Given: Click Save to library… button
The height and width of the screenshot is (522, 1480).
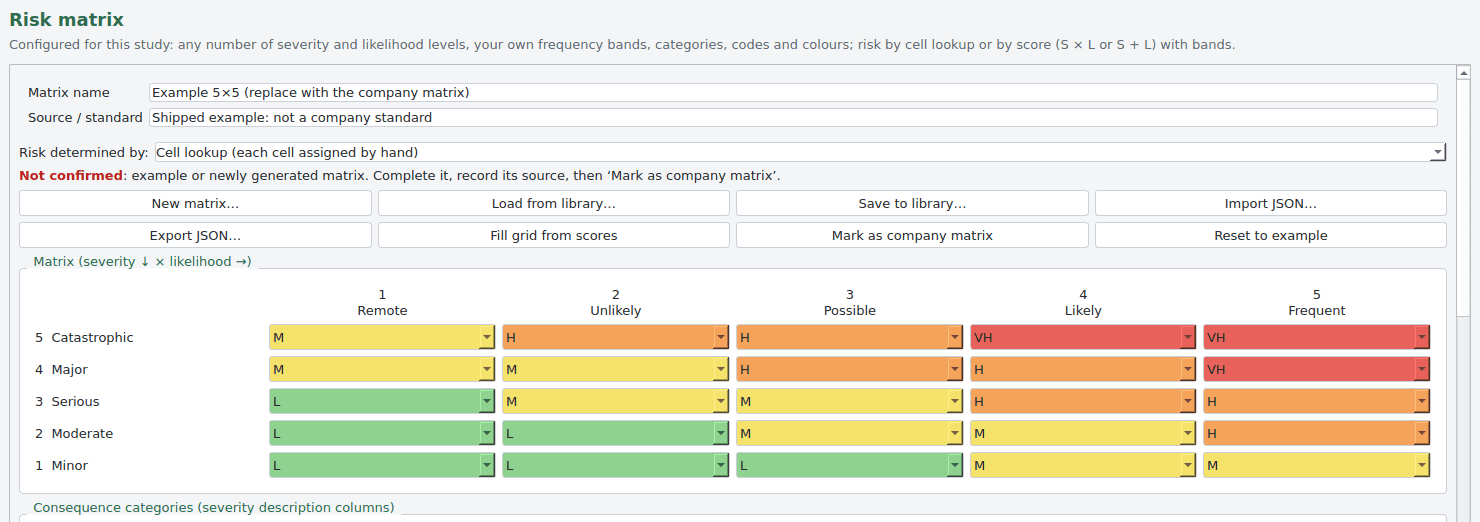Looking at the screenshot, I should 912,203.
